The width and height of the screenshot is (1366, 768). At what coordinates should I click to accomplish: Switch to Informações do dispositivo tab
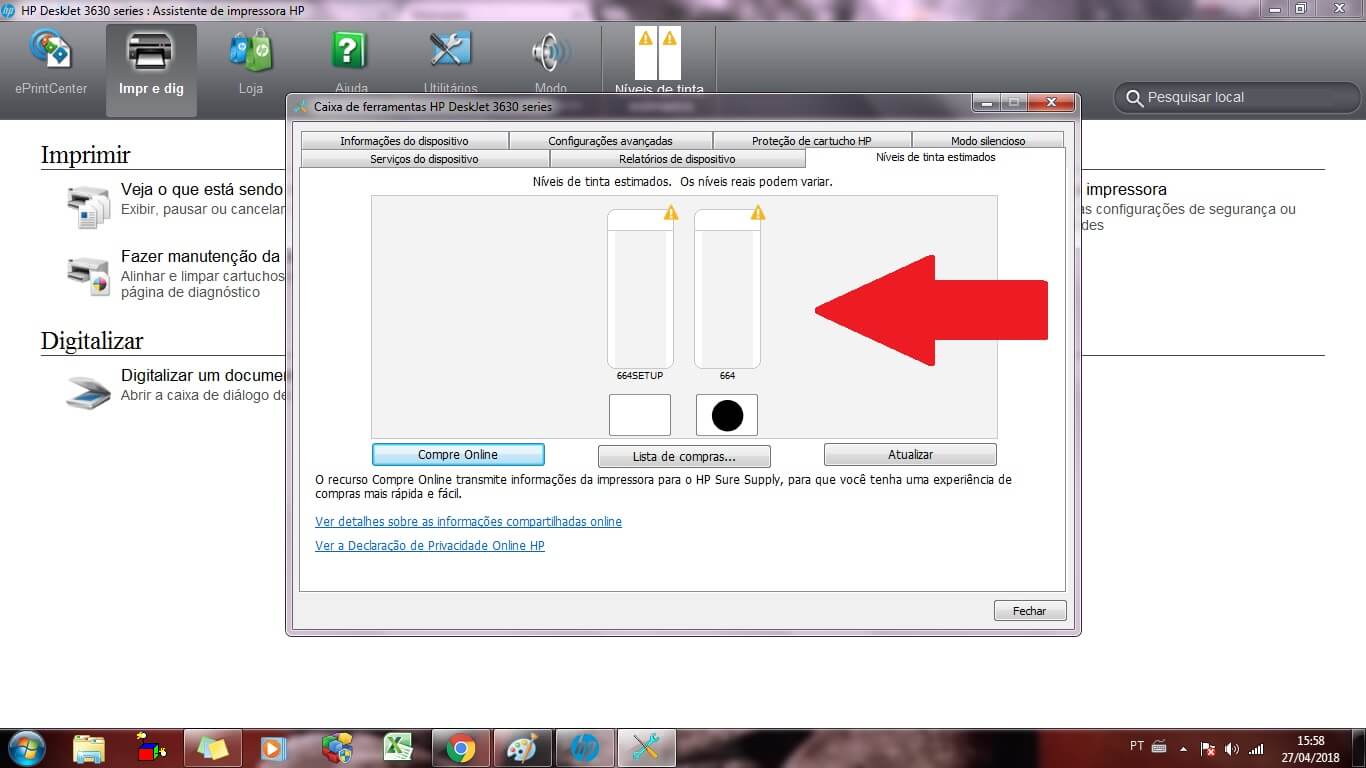[x=404, y=141]
